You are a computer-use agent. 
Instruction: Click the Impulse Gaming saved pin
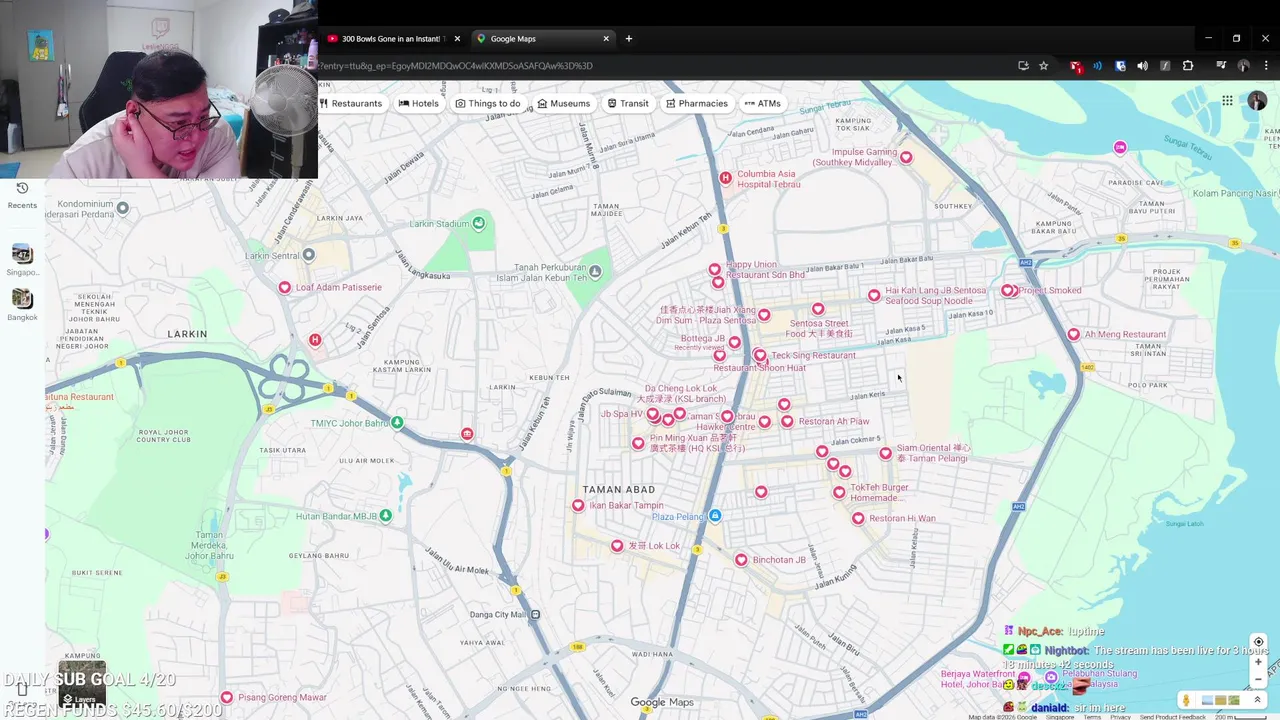click(906, 157)
